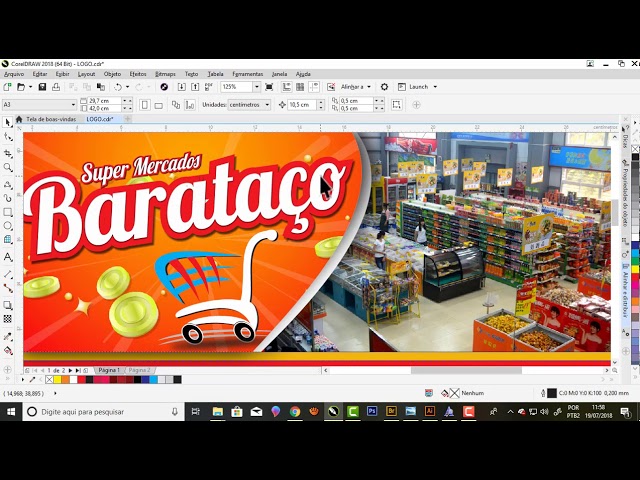
Task: Click the Launch button
Action: pos(413,87)
